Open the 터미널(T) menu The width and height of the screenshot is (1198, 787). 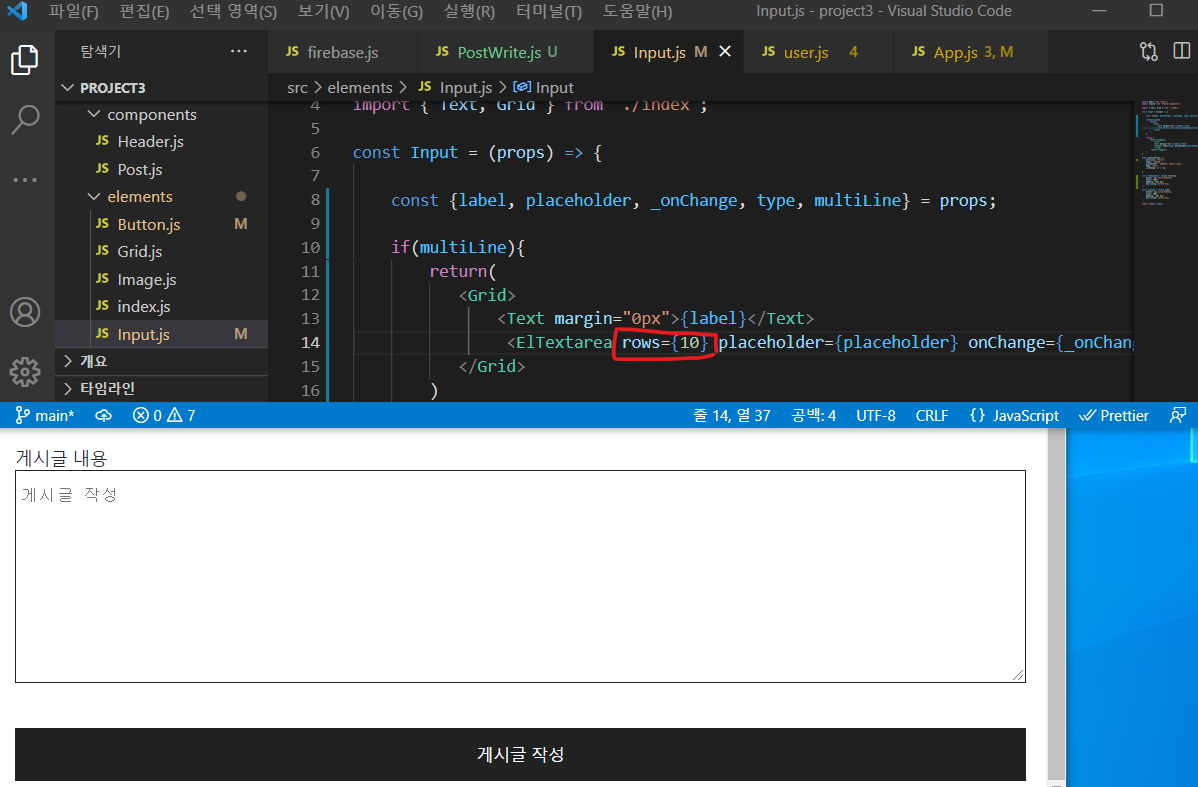coord(549,11)
